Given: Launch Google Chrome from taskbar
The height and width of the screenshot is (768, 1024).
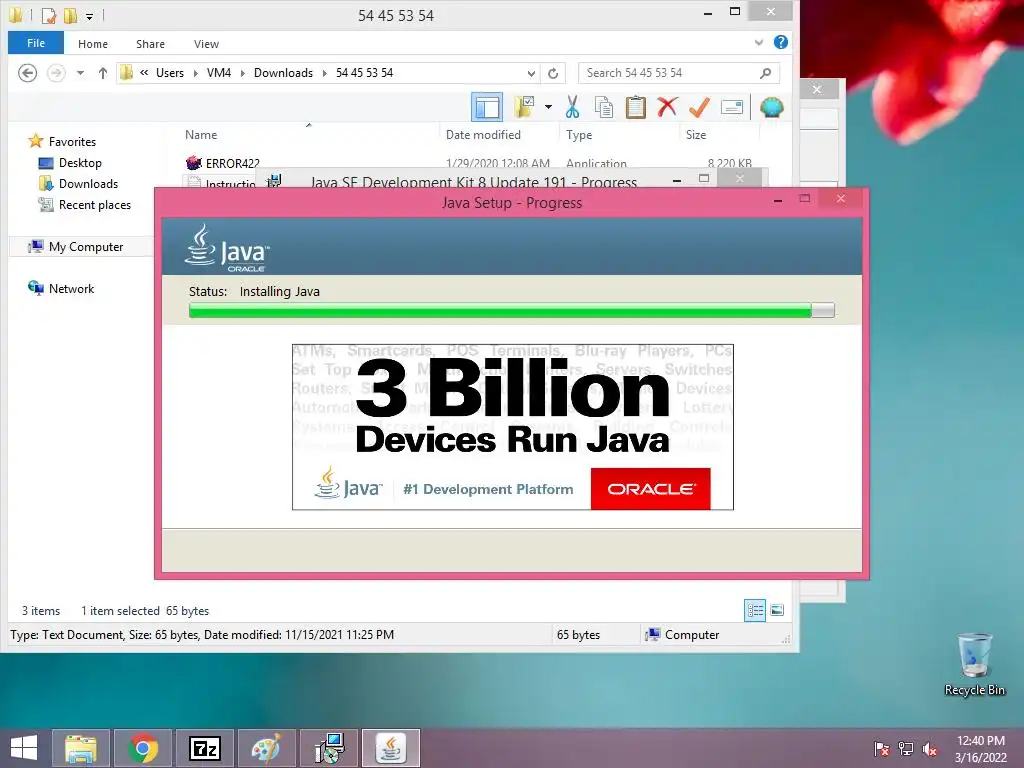Looking at the screenshot, I should (x=142, y=748).
